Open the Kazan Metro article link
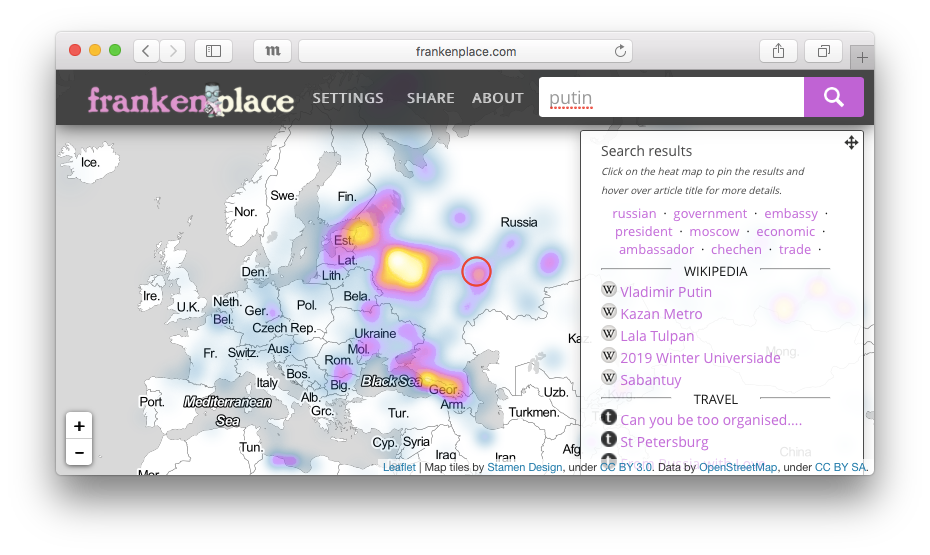Screen dimensions: 930x555 [661, 314]
